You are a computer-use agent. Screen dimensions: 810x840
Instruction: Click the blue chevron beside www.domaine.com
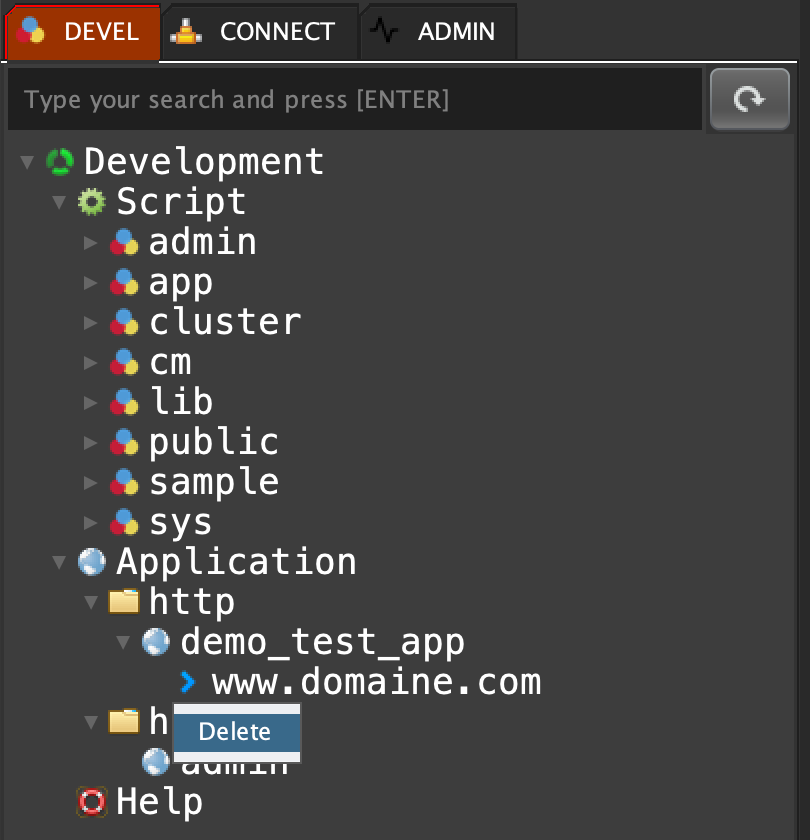pyautogui.click(x=187, y=682)
